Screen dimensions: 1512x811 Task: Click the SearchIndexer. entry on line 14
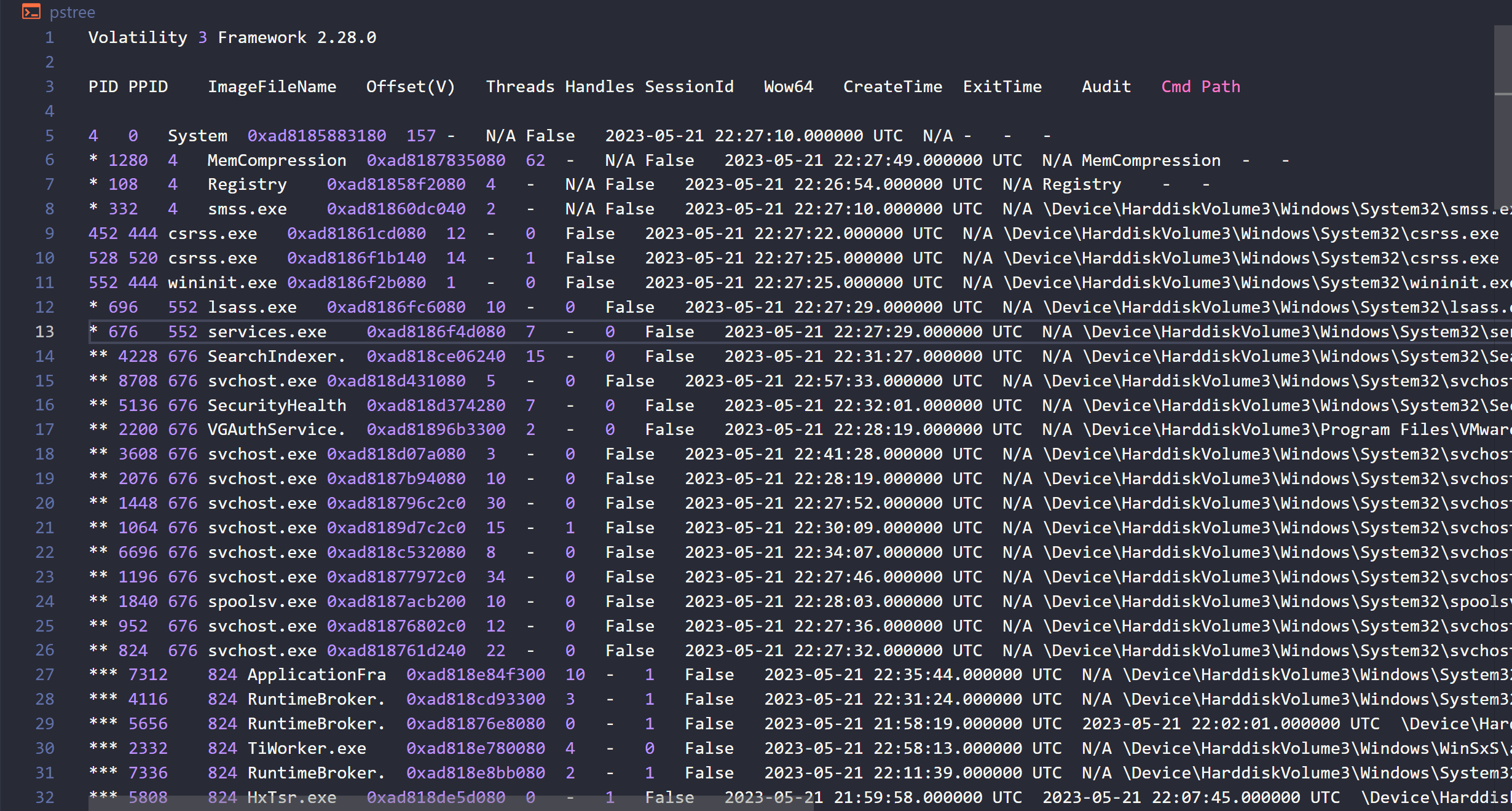[277, 356]
